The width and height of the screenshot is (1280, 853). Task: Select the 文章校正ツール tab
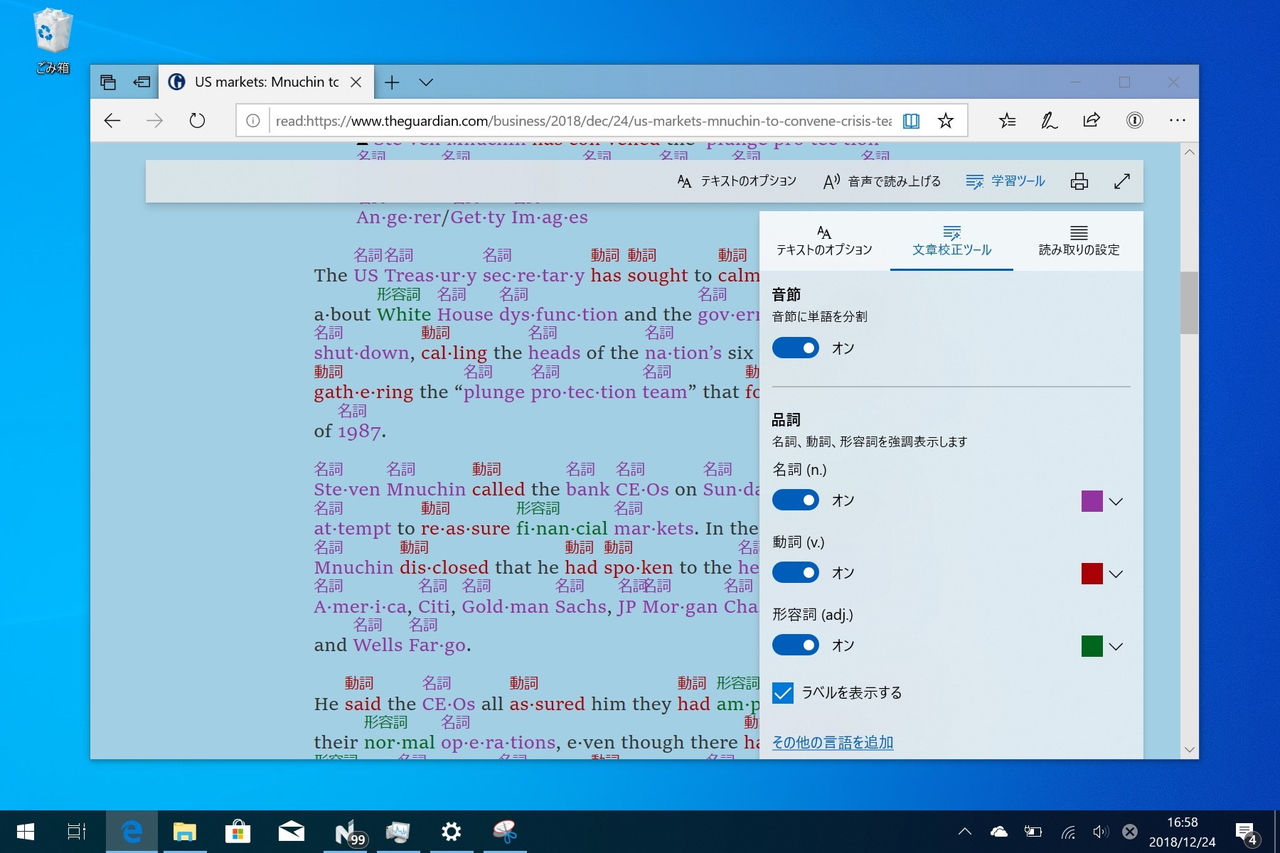coord(952,241)
